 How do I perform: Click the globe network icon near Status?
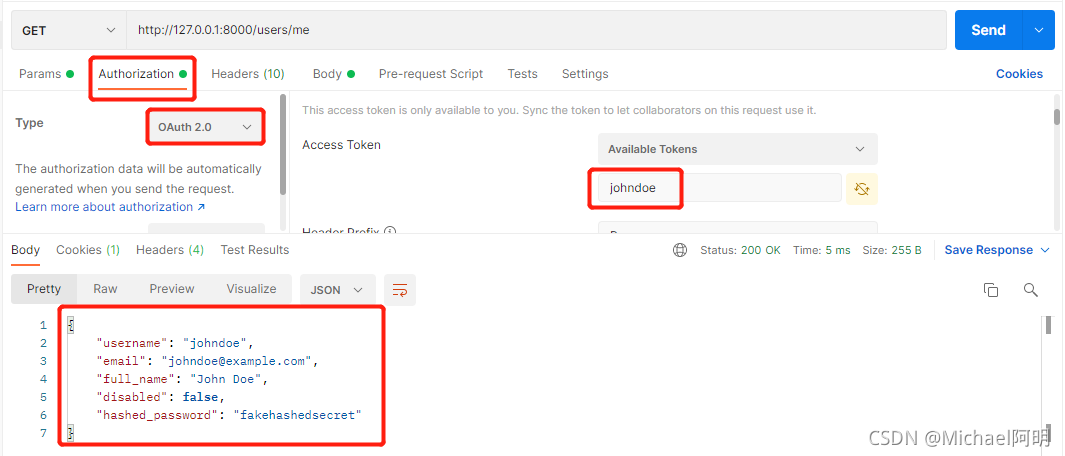(x=680, y=250)
